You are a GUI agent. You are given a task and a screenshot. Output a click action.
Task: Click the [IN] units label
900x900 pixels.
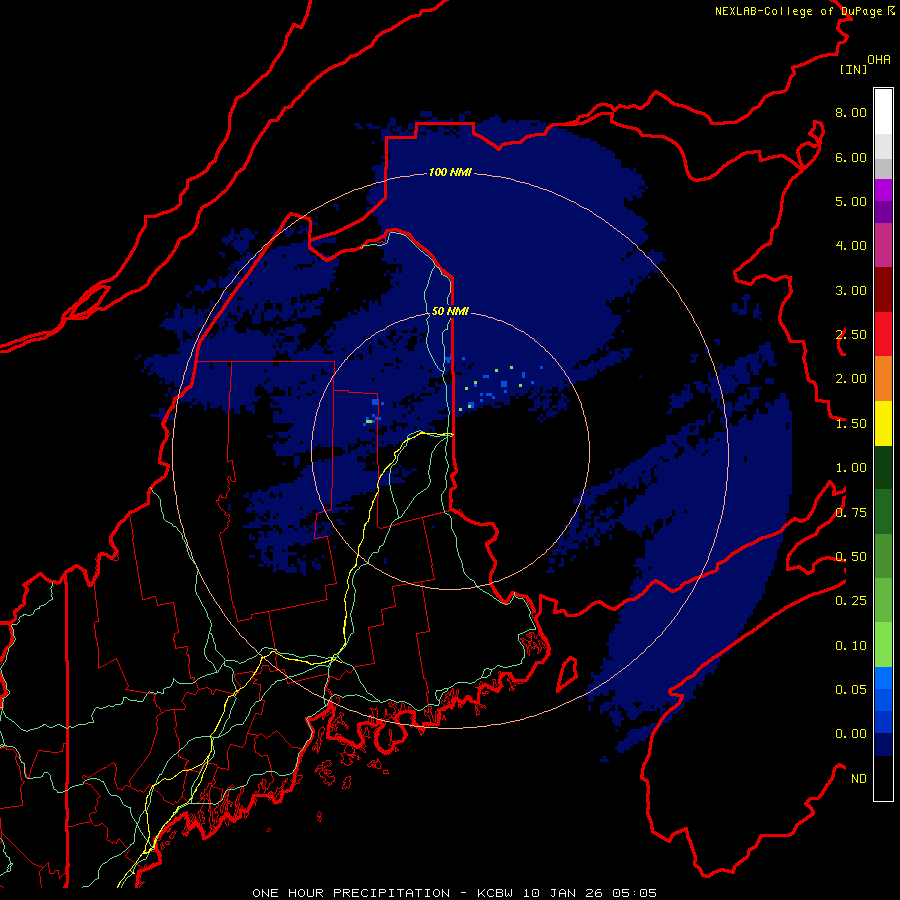[x=853, y=69]
